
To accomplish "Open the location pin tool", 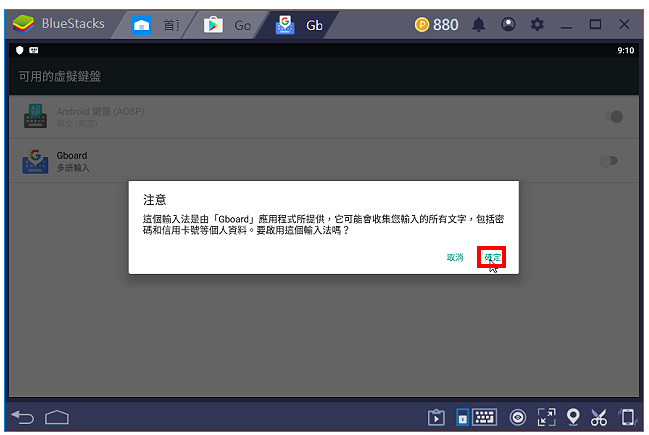I will tap(573, 417).
